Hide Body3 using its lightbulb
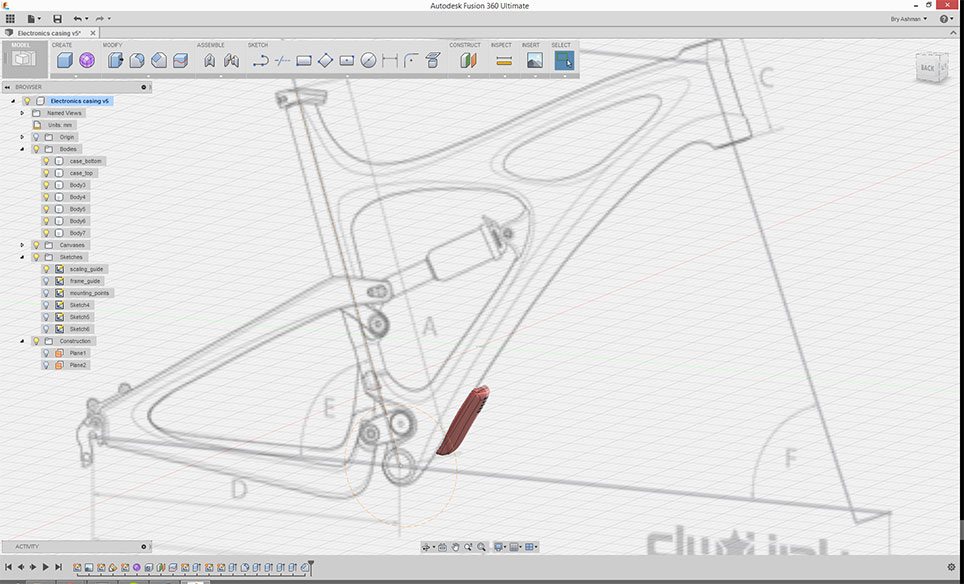 (46, 185)
